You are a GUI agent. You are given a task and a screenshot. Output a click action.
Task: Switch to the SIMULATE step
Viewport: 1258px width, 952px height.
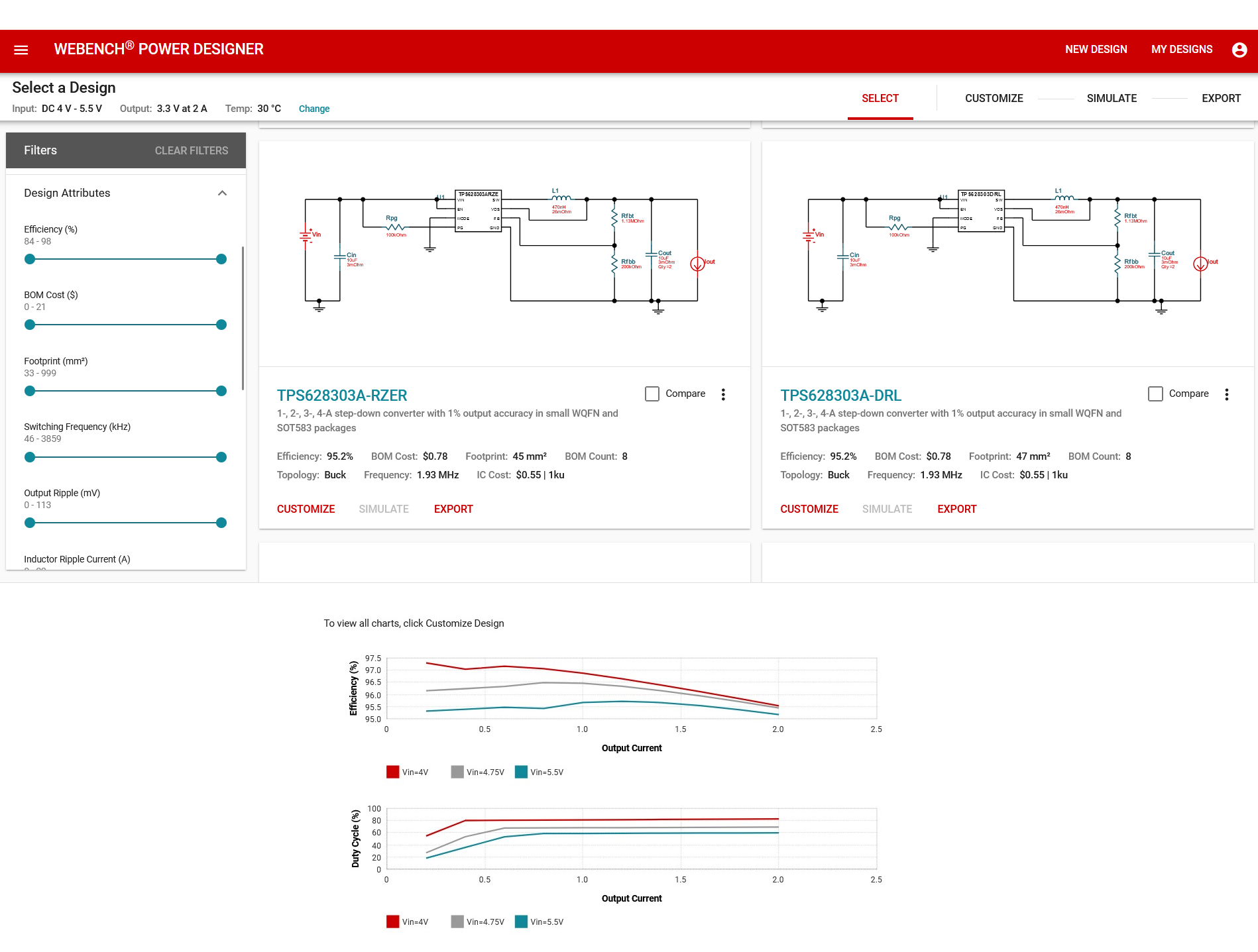tap(1112, 98)
